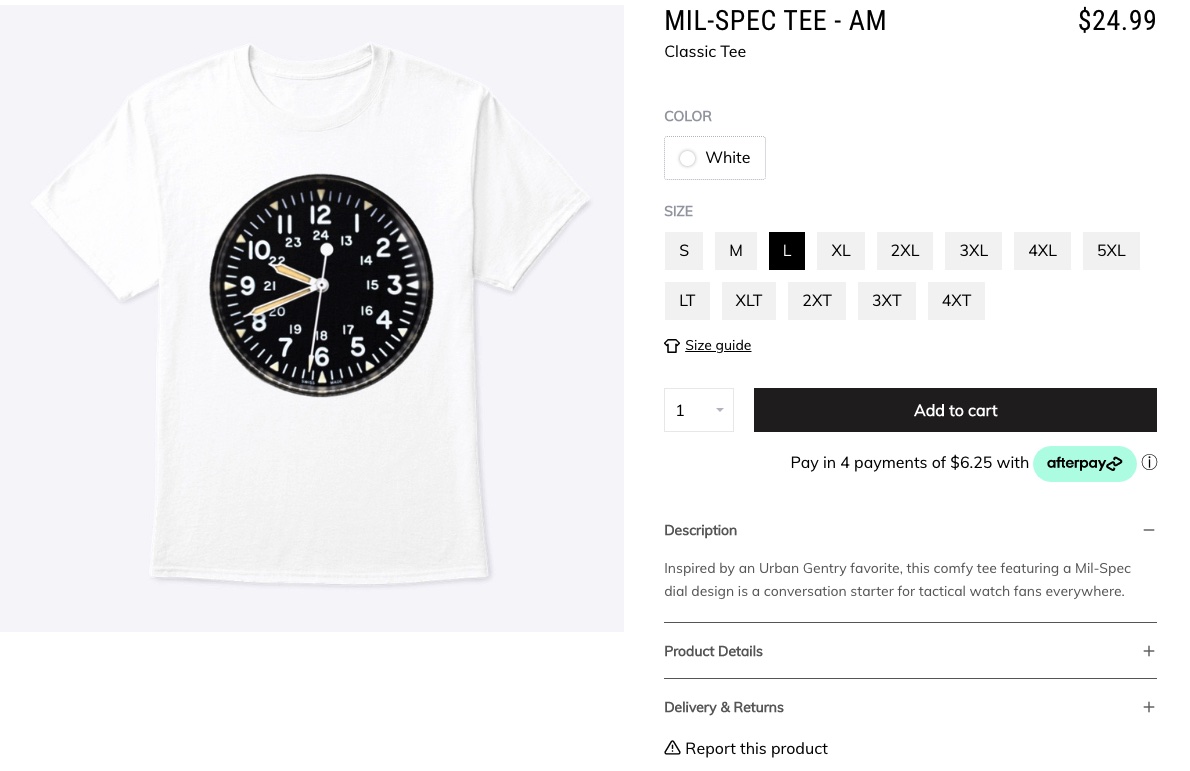Open the Size guide link

pyautogui.click(x=717, y=346)
